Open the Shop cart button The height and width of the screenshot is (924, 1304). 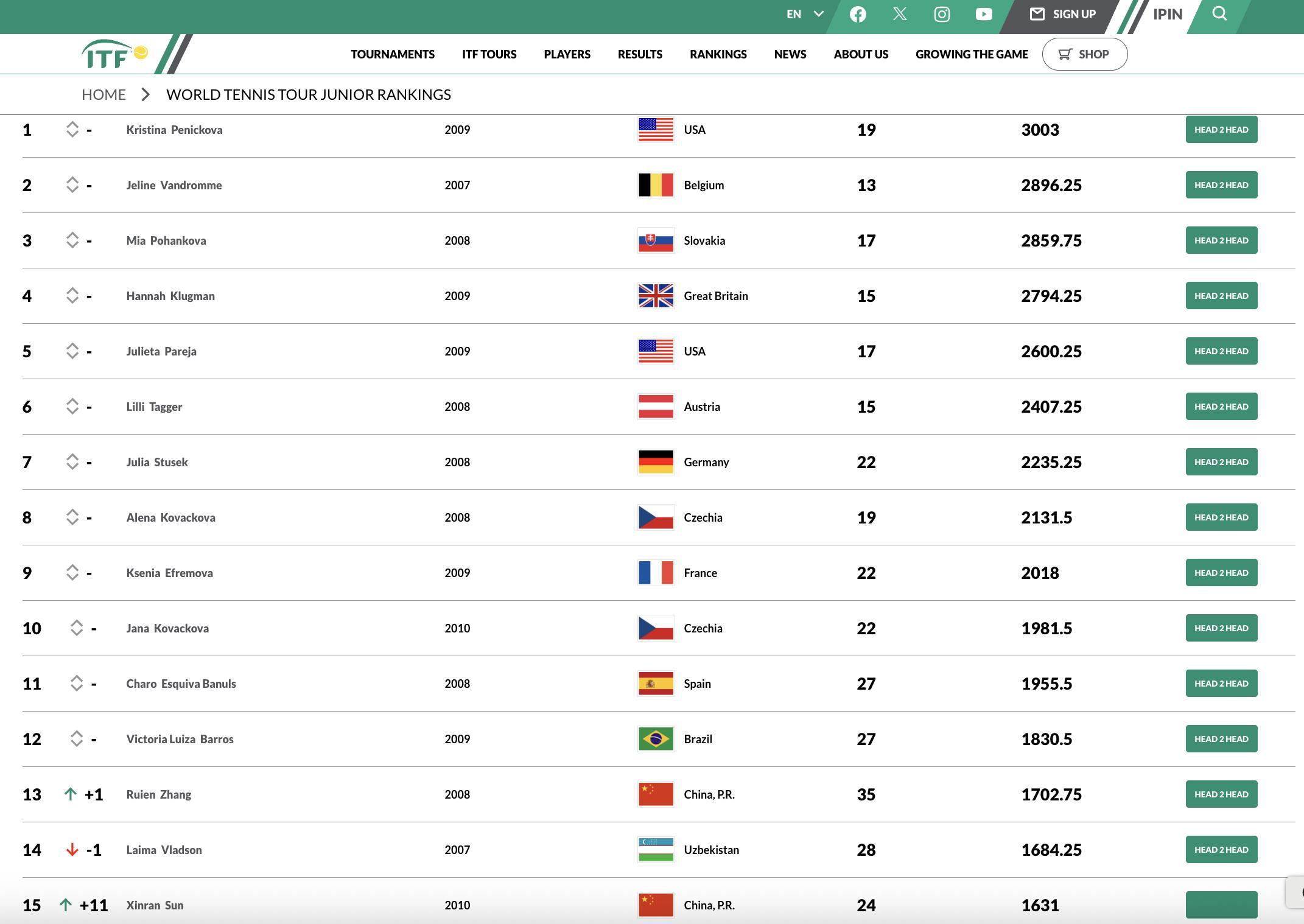tap(1084, 54)
